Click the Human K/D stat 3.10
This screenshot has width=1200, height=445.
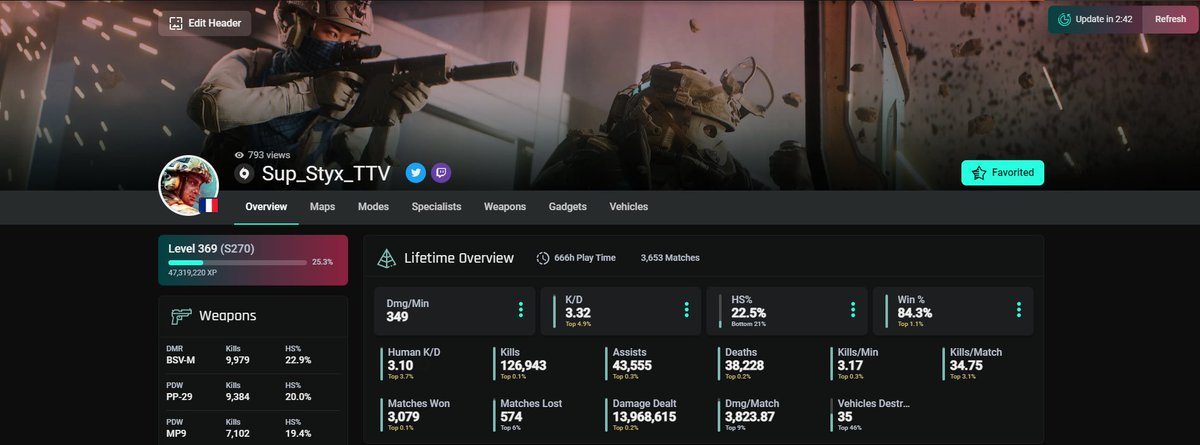point(399,365)
